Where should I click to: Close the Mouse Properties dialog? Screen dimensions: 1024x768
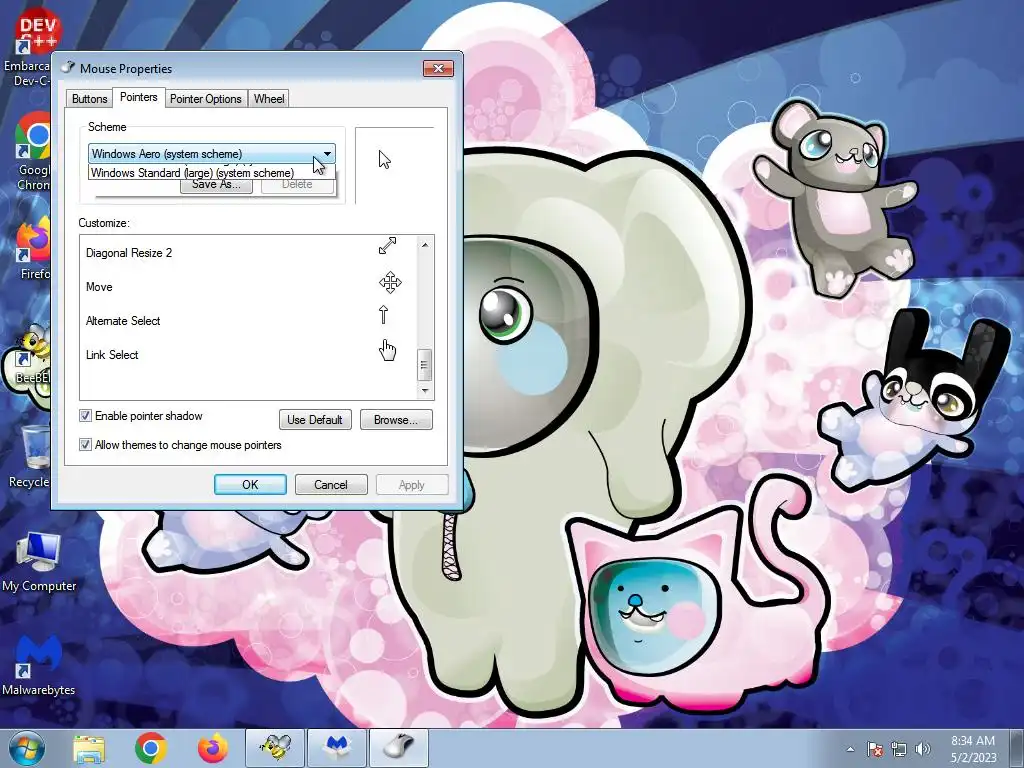(438, 69)
